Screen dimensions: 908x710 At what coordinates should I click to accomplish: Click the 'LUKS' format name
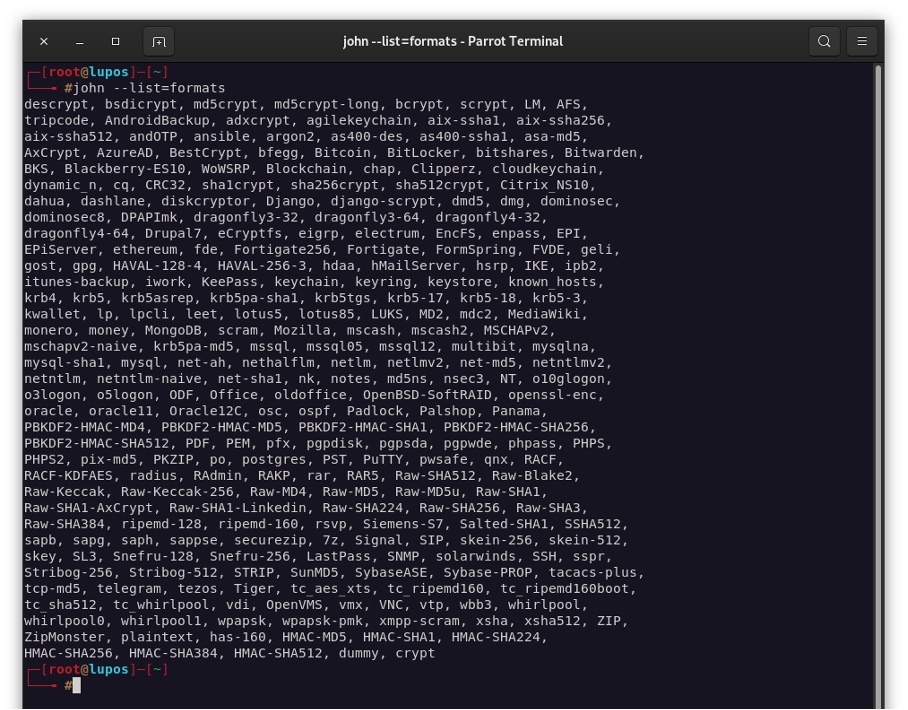387,314
